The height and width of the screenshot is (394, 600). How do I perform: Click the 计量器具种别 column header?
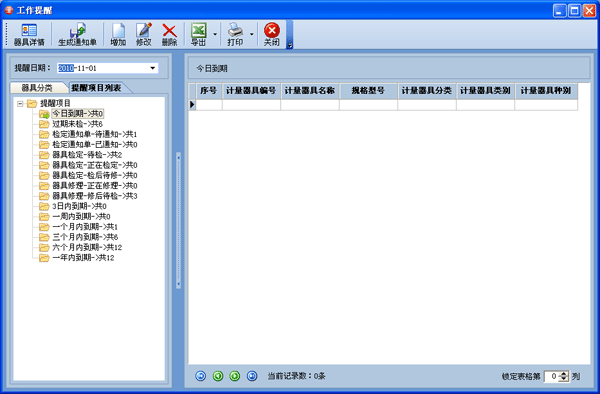(546, 91)
